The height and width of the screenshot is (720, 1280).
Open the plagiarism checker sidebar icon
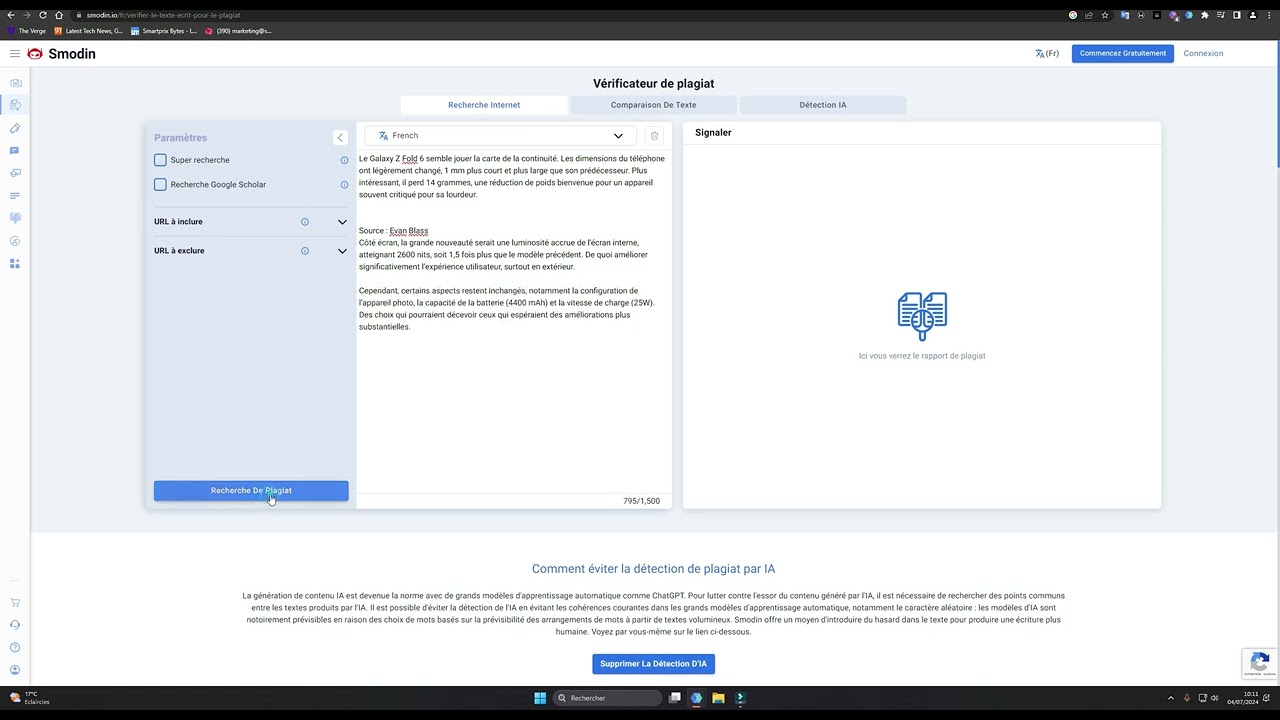(15, 105)
